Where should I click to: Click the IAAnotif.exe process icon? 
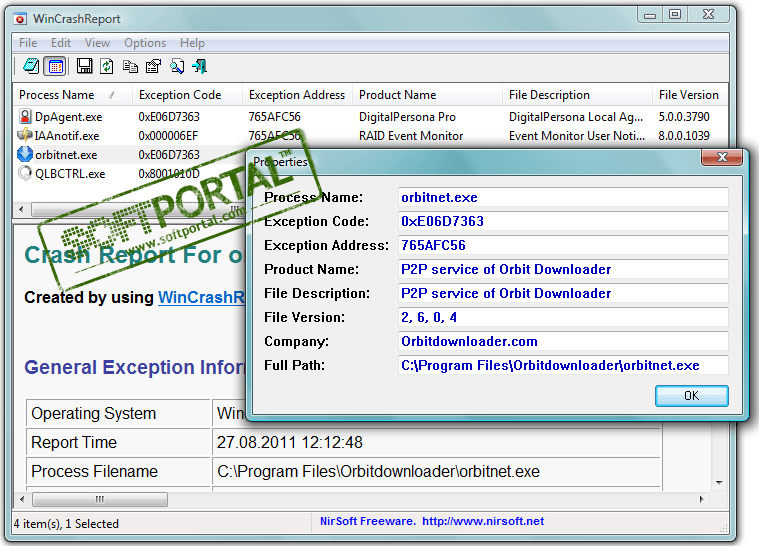[x=25, y=135]
